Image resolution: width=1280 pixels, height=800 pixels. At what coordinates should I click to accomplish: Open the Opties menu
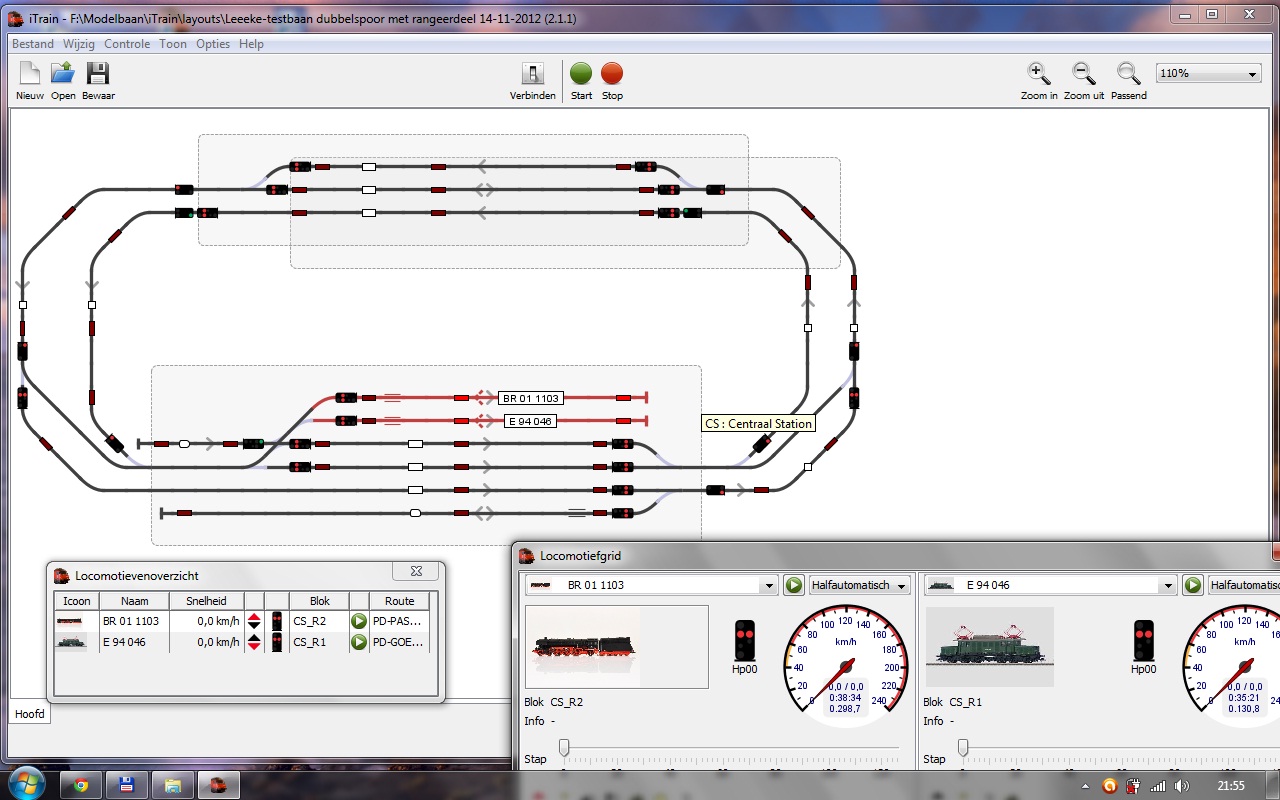click(x=213, y=44)
